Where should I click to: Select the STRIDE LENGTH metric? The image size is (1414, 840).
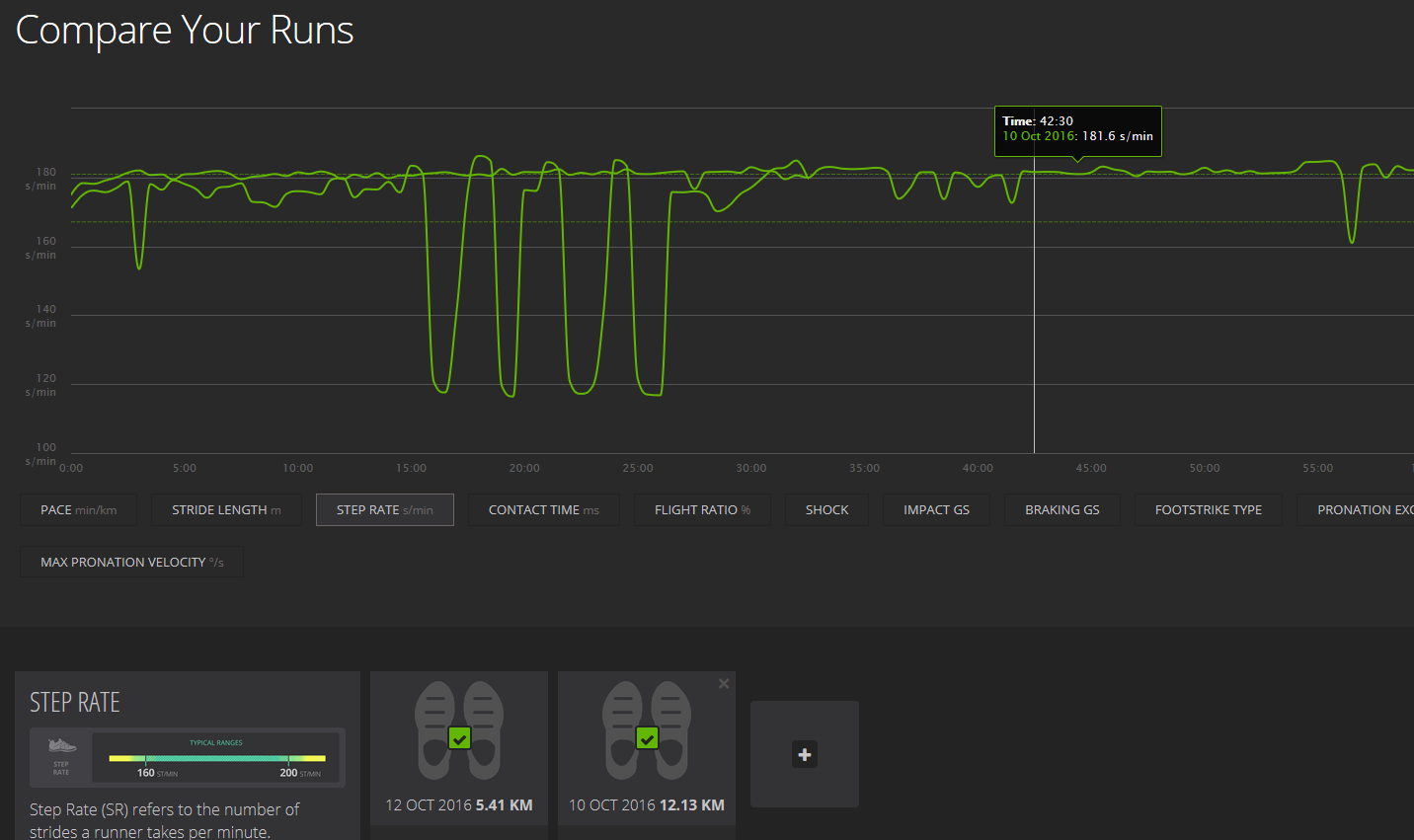click(226, 509)
